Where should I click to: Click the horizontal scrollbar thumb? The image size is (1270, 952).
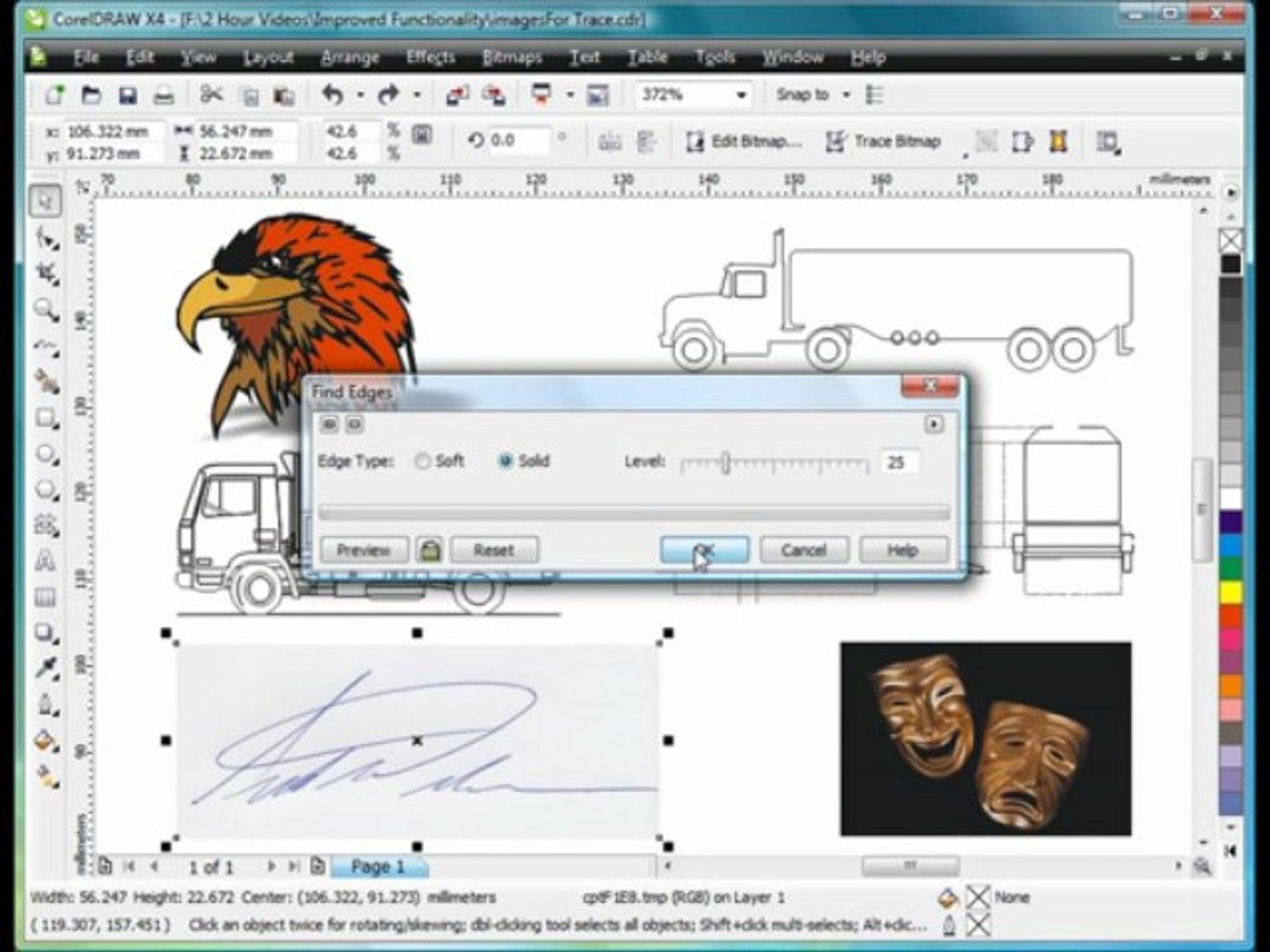click(909, 866)
